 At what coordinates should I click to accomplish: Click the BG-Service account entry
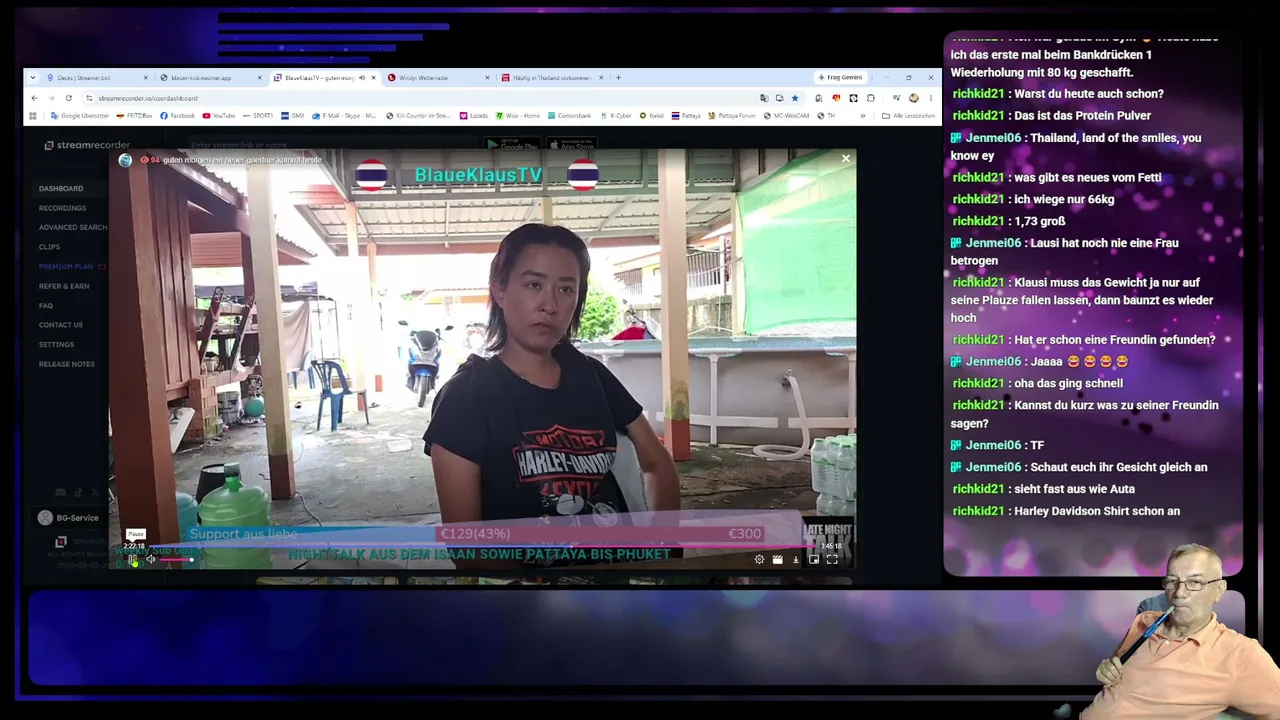pos(68,518)
